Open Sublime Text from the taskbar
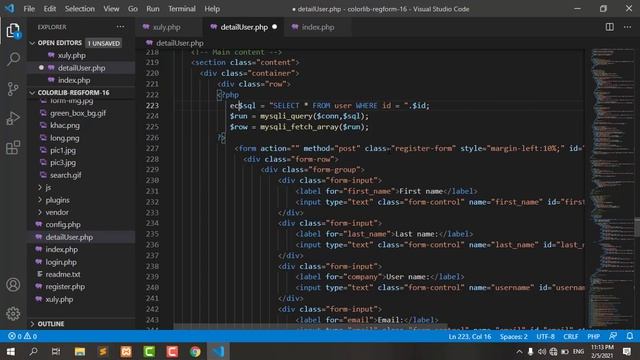640x360 pixels. [x=103, y=351]
